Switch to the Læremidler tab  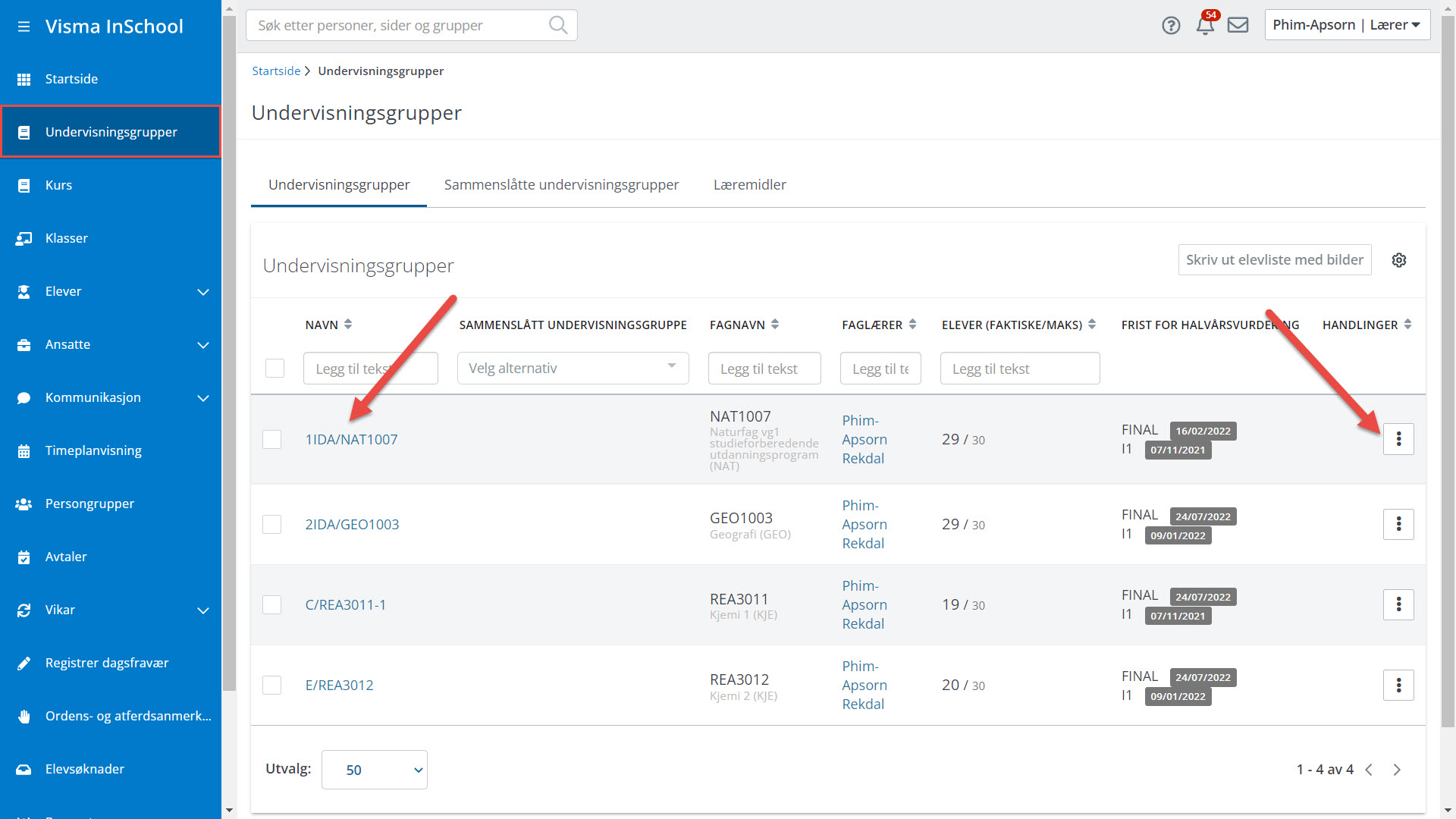tap(749, 185)
